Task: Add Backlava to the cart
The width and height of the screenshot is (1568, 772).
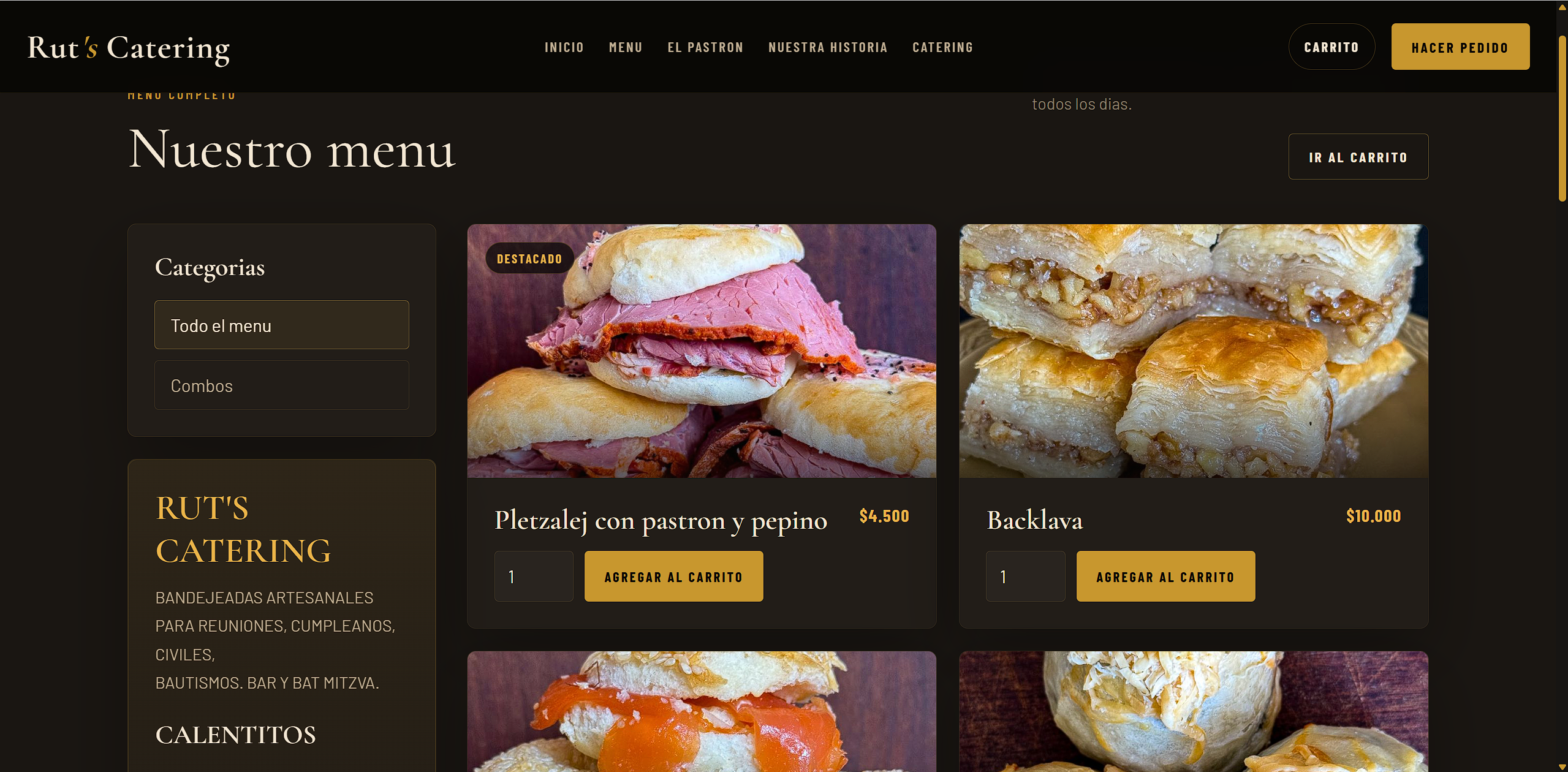Action: point(1165,576)
